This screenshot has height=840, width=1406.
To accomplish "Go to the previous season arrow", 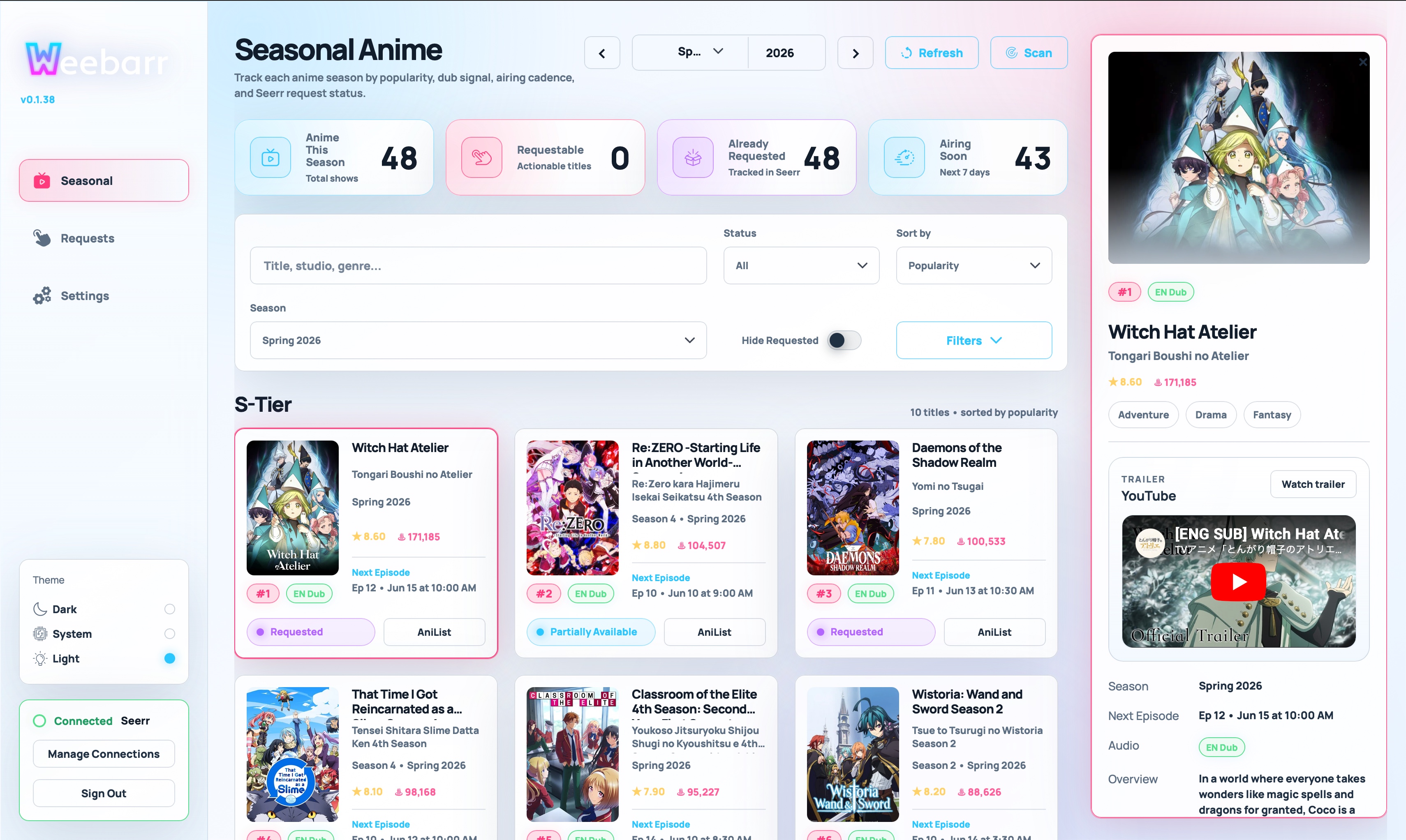I will pos(602,53).
